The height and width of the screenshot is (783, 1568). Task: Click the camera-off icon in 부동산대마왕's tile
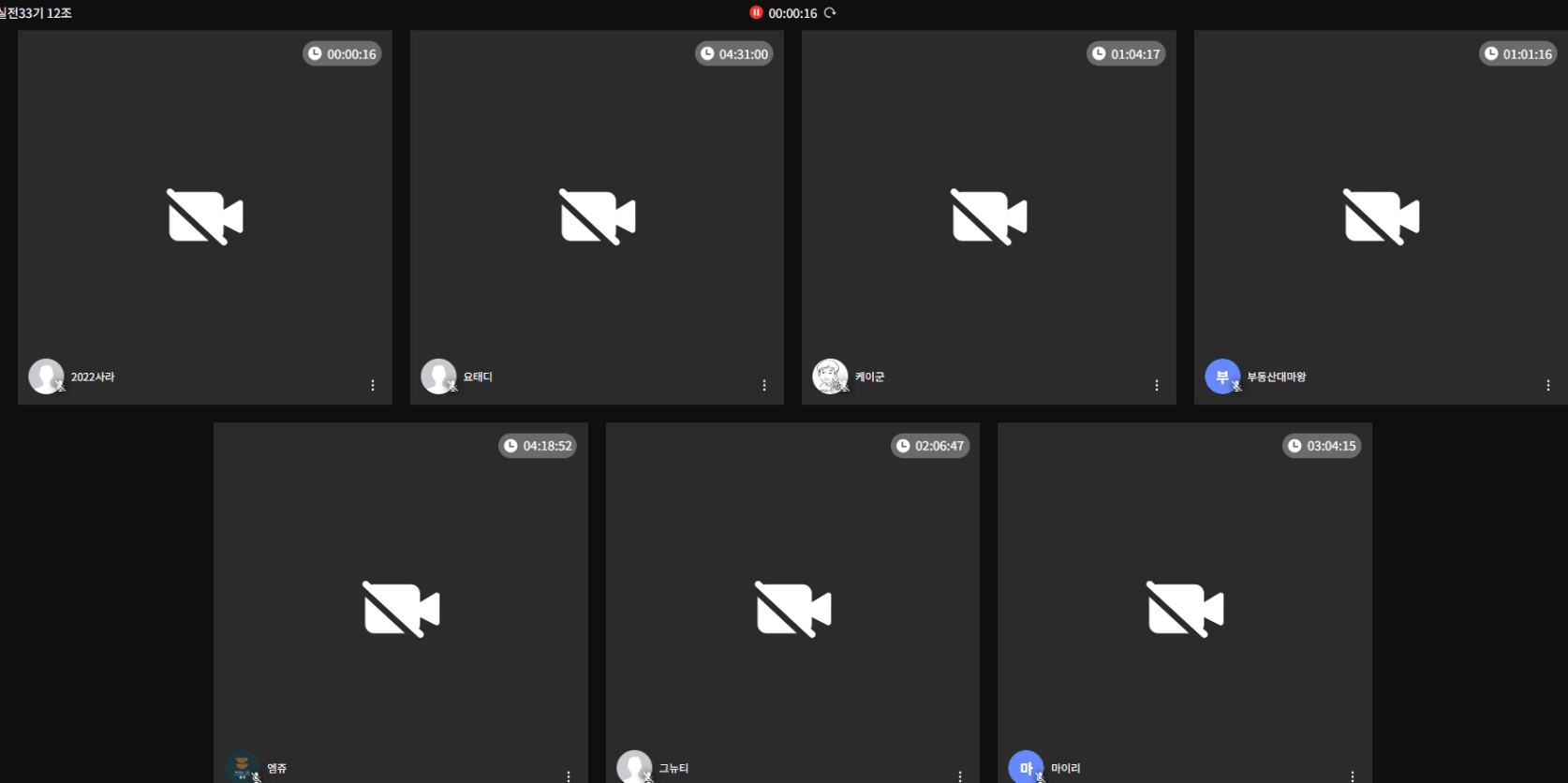tap(1382, 217)
